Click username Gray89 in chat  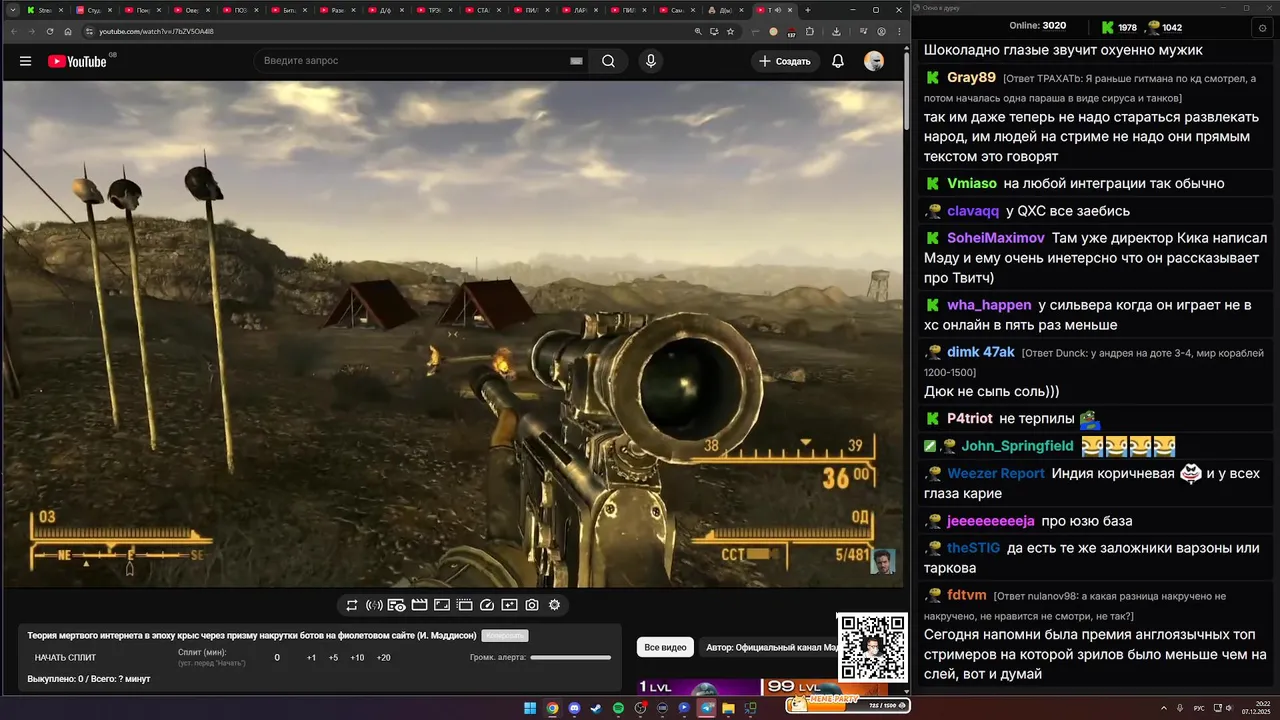click(971, 77)
